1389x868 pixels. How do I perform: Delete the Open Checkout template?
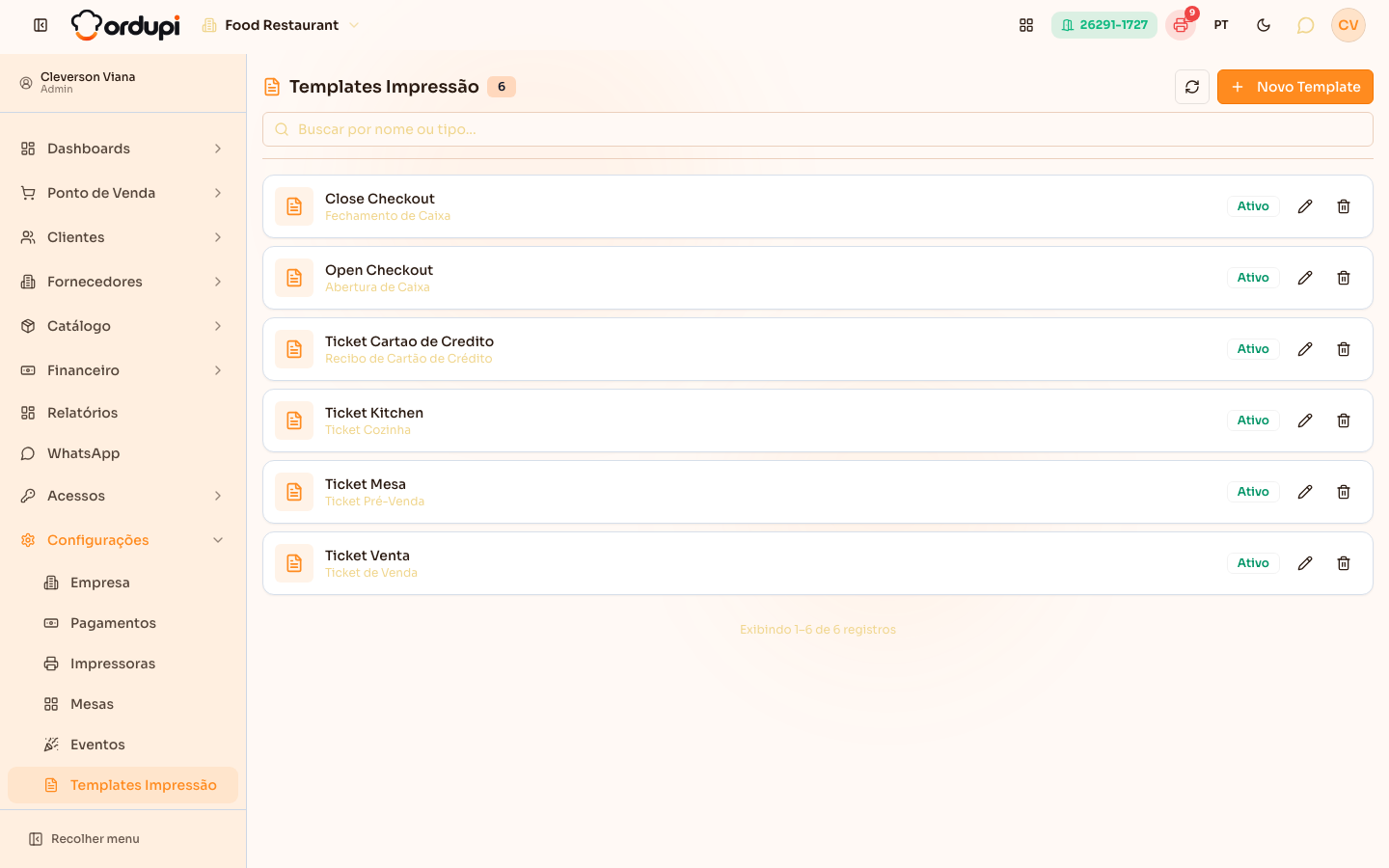[x=1344, y=278]
